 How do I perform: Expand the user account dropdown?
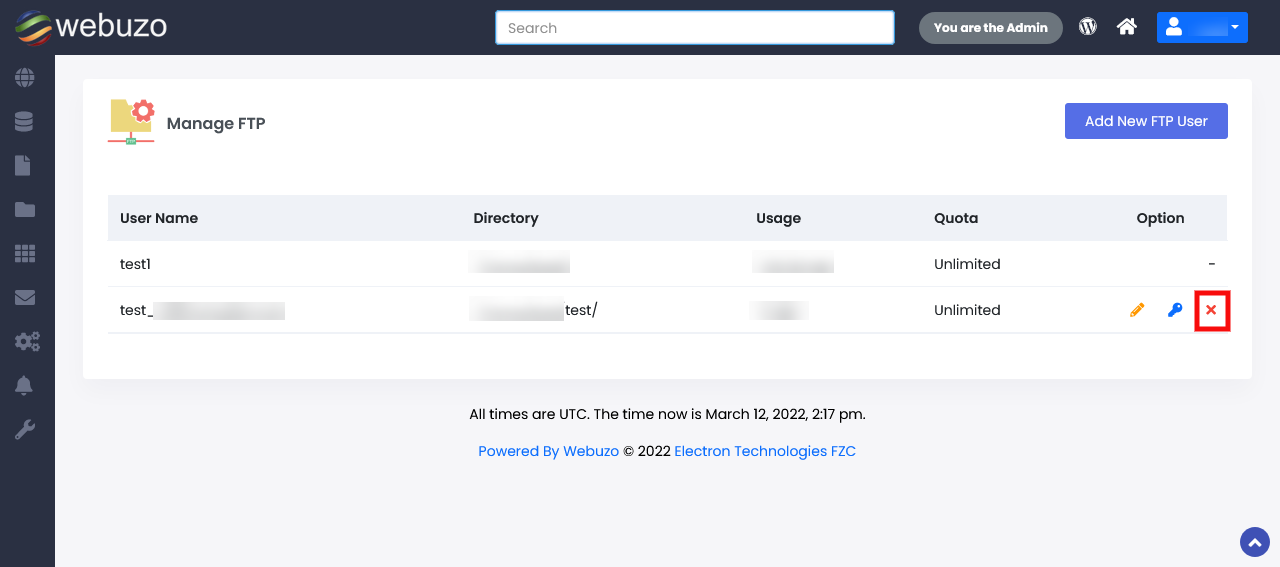coord(1201,27)
